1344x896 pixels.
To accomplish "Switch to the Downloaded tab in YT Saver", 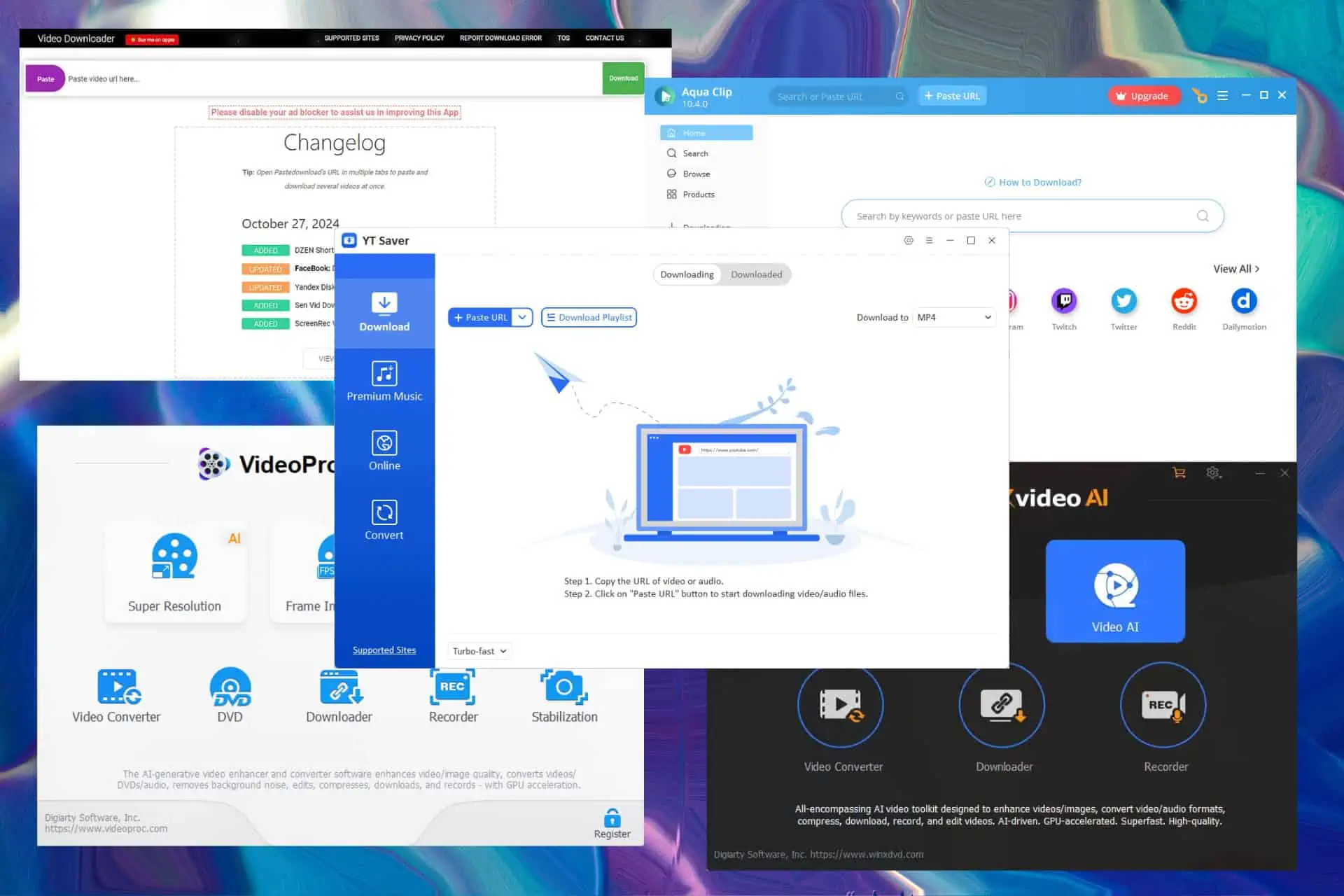I will point(756,274).
